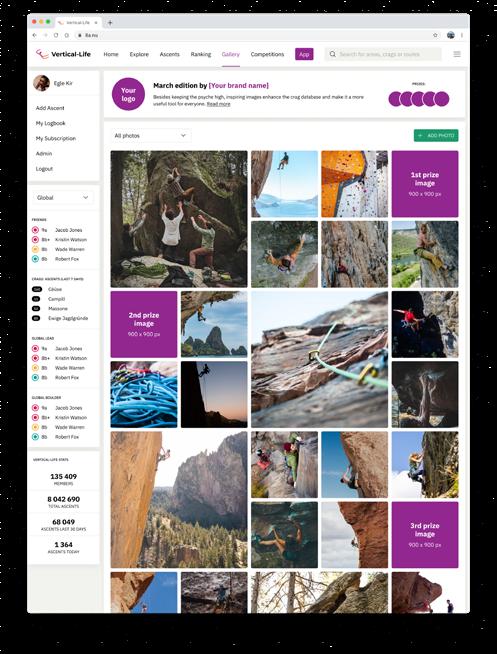Click the Vertical-Life logo icon
Image resolution: width=497 pixels, height=654 pixels.
(x=42, y=54)
